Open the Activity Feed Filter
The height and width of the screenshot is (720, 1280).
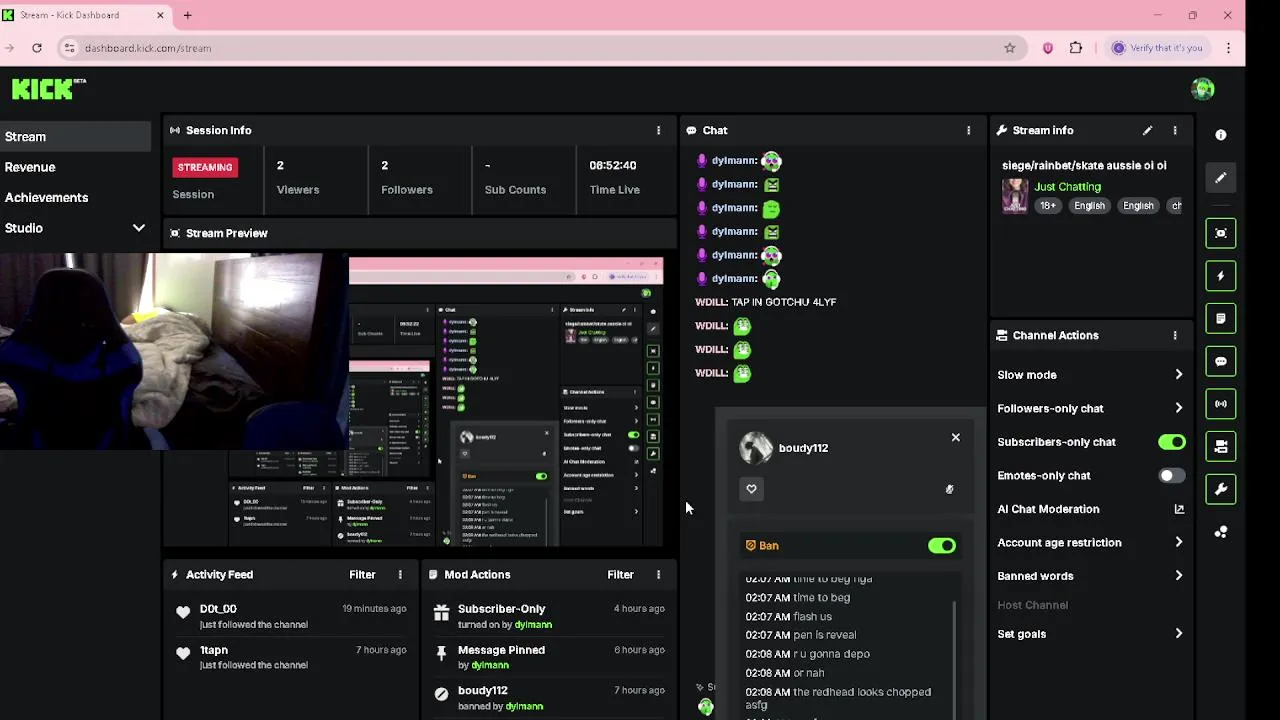(362, 574)
